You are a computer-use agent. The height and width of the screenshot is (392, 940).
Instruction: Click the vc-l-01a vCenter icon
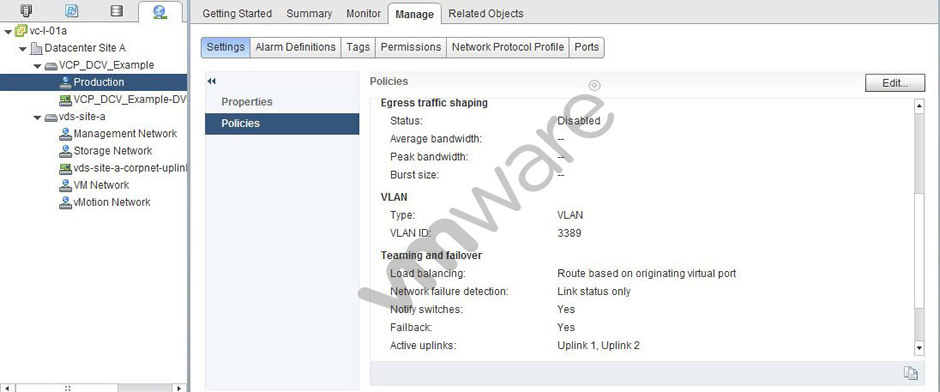click(20, 31)
